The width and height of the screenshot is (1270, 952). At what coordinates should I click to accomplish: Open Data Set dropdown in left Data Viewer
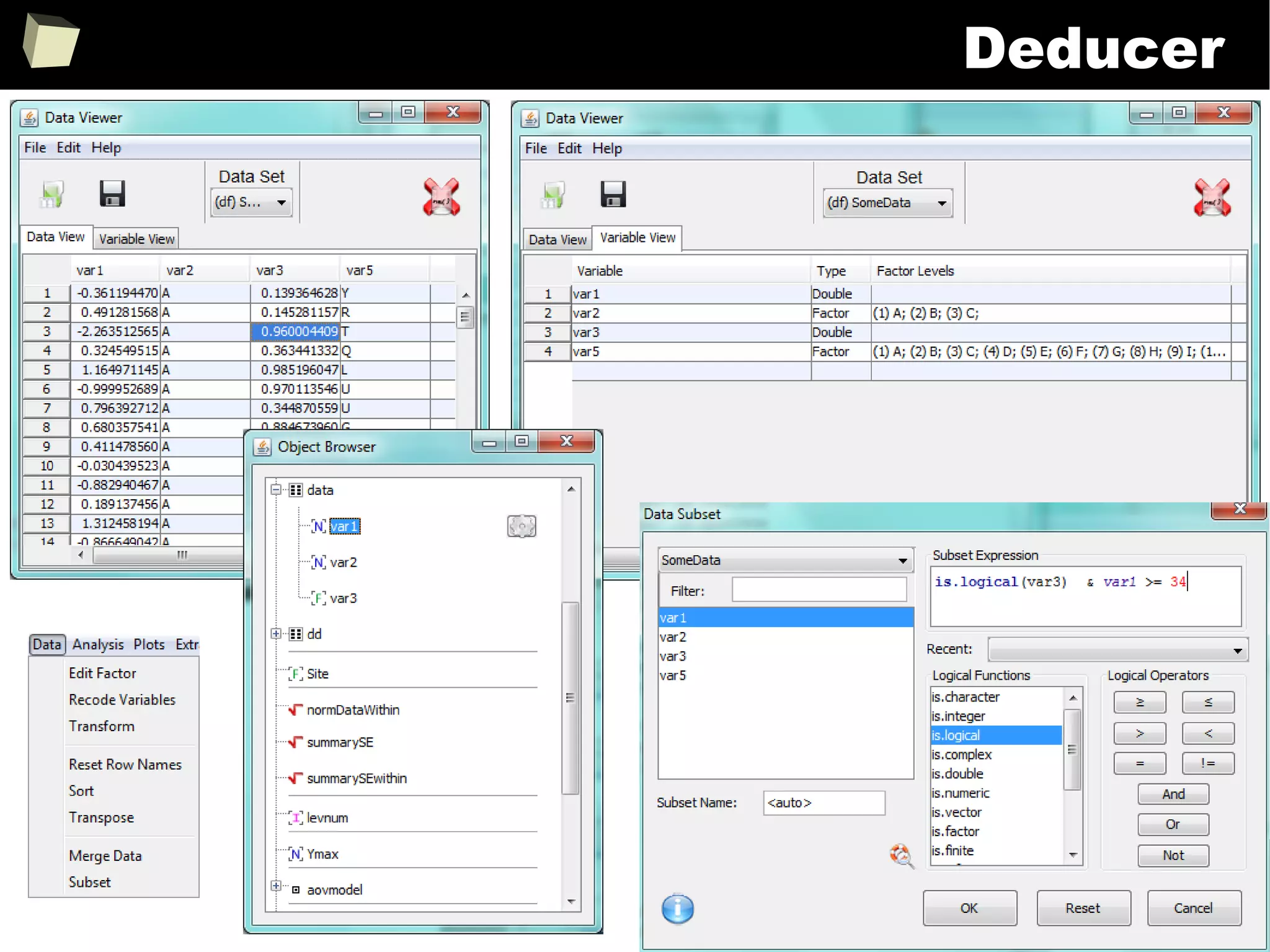[x=252, y=202]
